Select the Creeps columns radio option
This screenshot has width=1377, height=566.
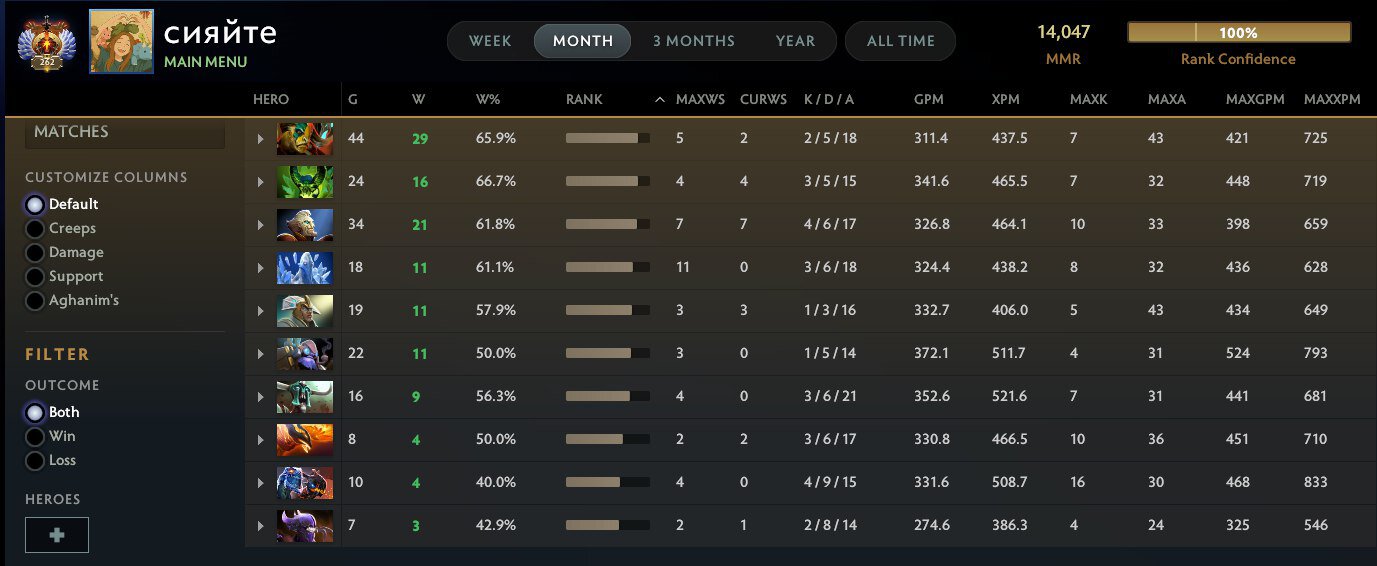click(35, 229)
